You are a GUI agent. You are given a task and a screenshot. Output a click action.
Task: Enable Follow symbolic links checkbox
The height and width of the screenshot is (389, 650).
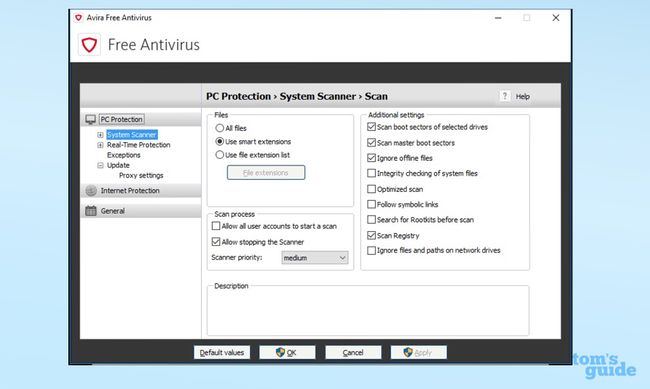click(x=371, y=204)
